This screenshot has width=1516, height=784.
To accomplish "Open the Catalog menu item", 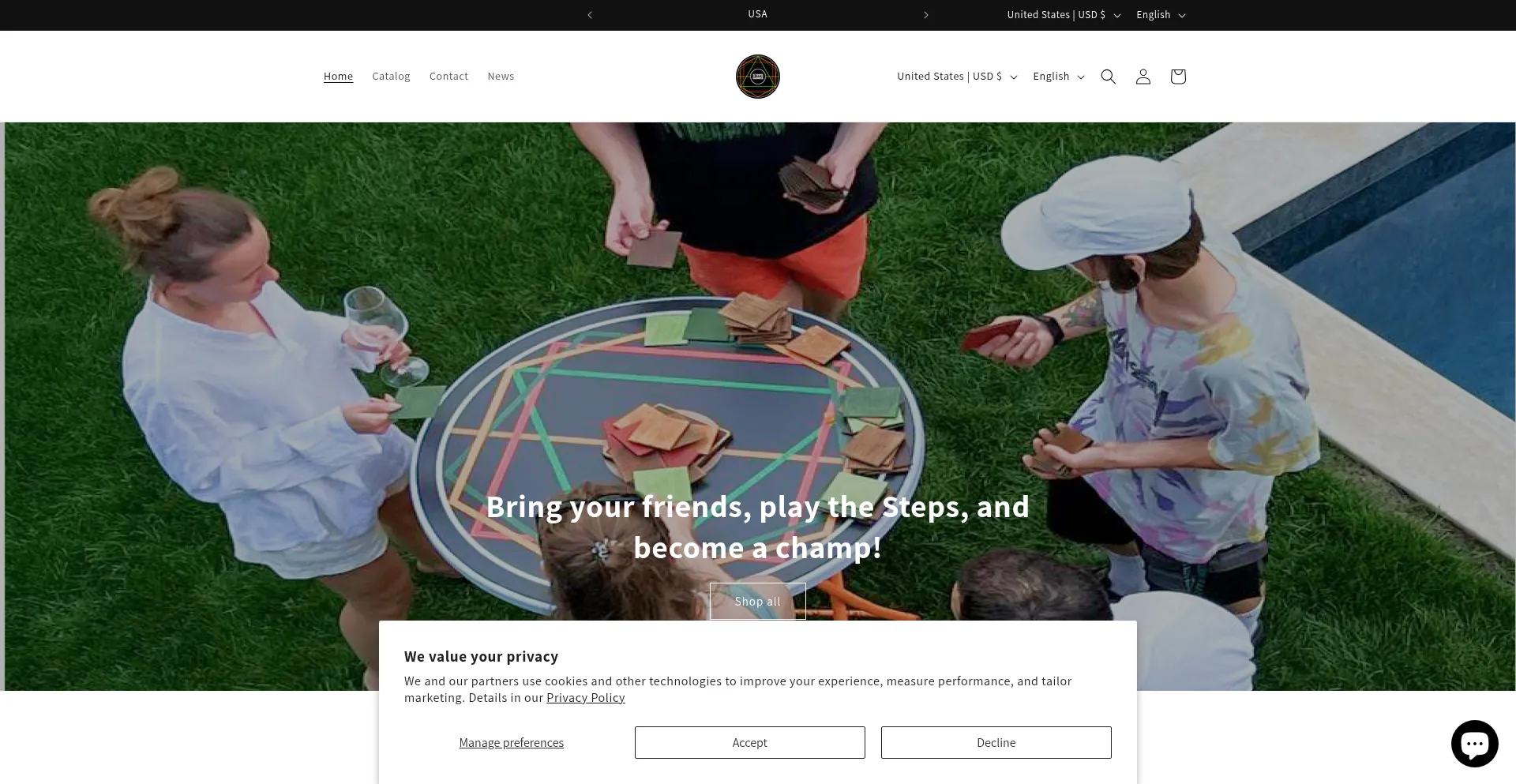I will coord(391,77).
